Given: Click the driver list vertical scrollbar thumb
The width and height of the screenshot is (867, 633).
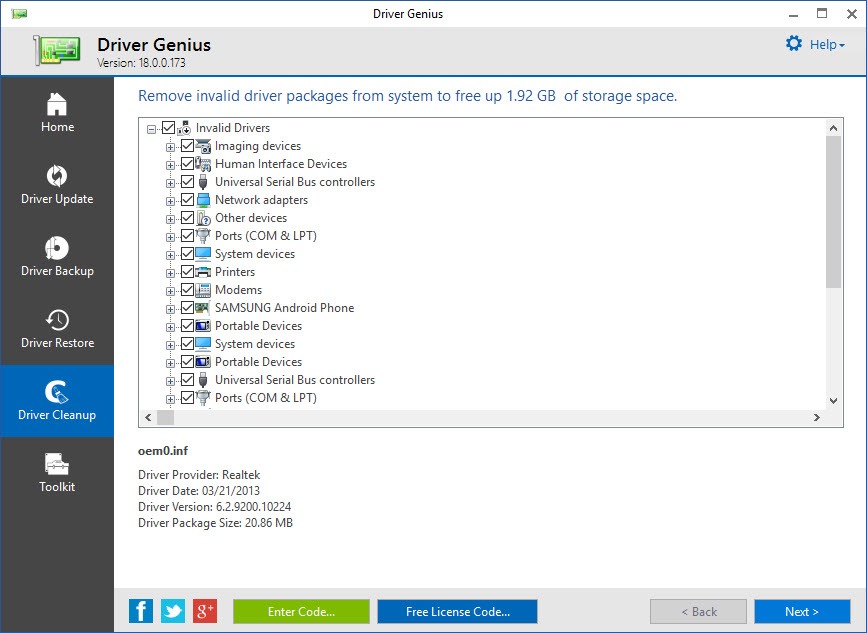Looking at the screenshot, I should click(833, 212).
